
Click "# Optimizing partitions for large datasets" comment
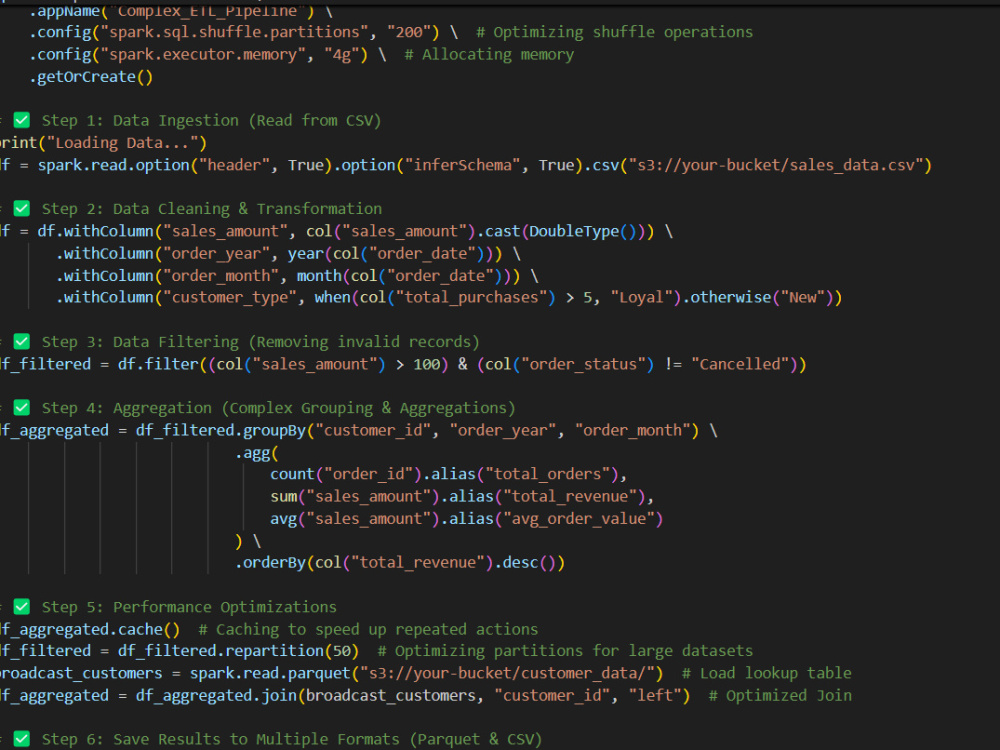pos(565,651)
